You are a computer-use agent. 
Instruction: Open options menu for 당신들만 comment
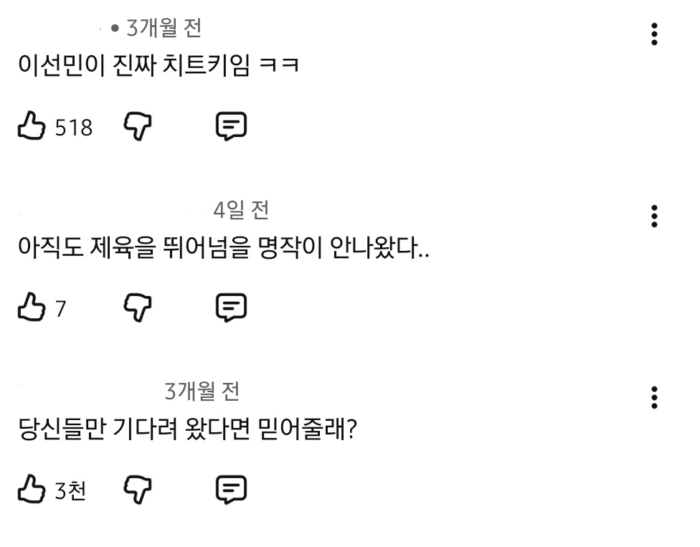pyautogui.click(x=654, y=397)
